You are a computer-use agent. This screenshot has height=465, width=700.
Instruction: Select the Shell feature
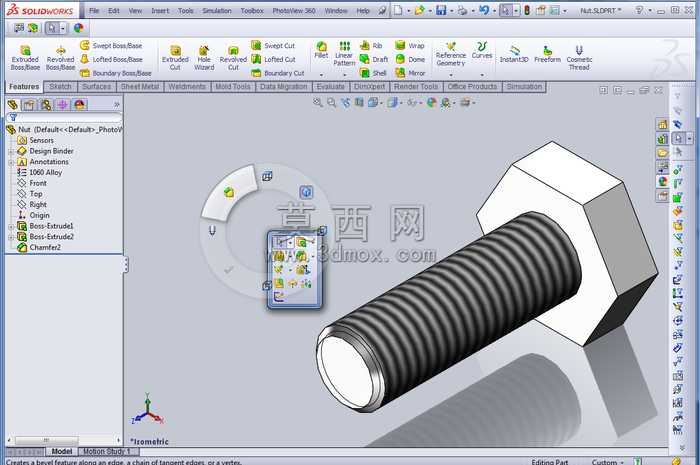point(373,73)
